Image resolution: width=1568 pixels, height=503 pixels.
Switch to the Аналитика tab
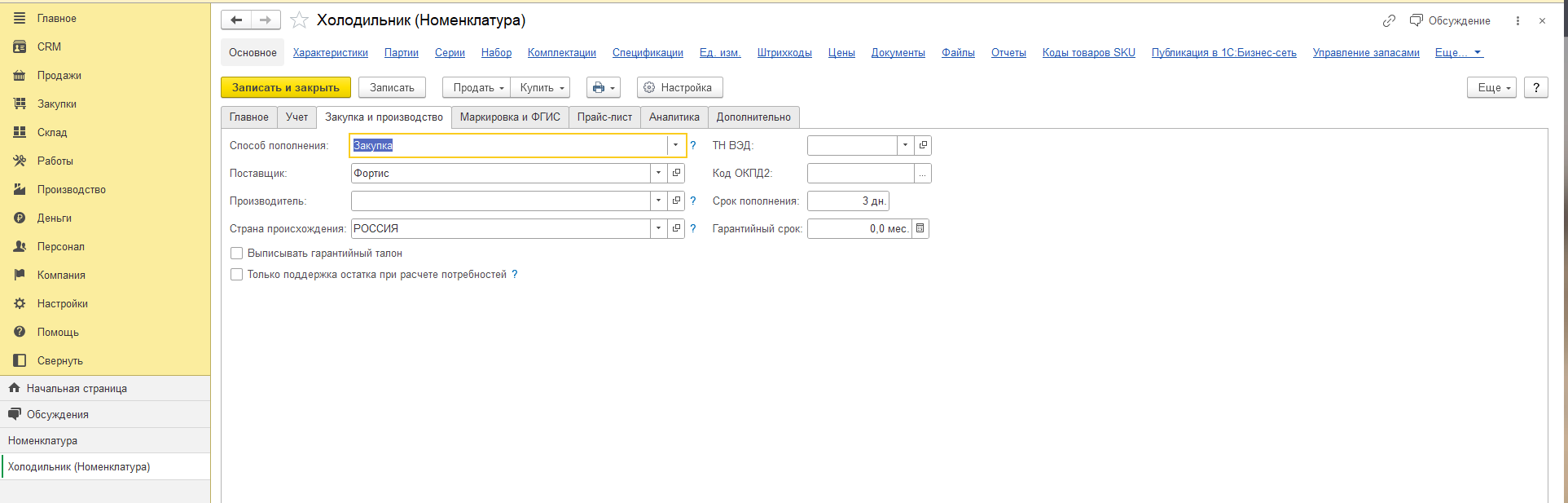(674, 117)
